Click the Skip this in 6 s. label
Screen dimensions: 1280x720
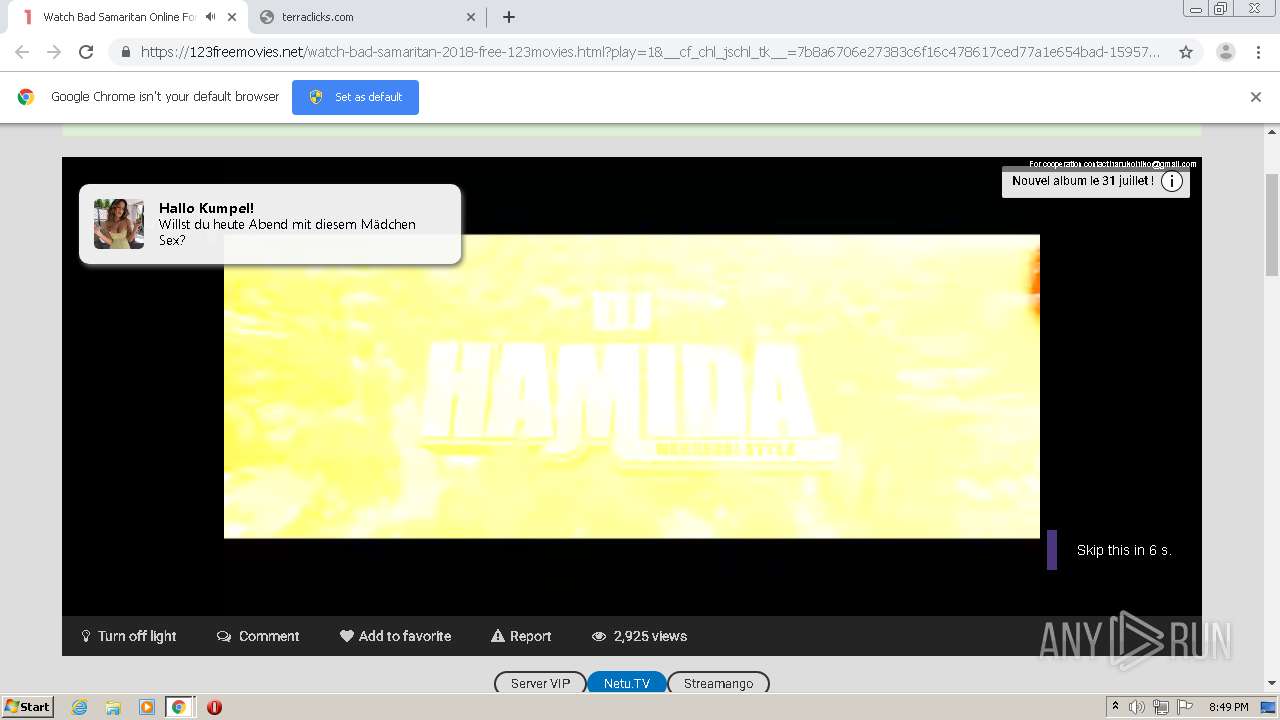click(x=1124, y=550)
